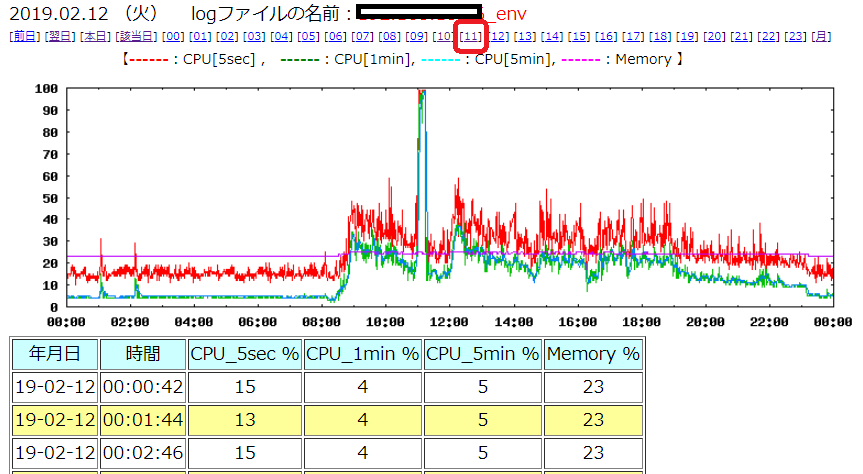This screenshot has width=863, height=474.
Task: Click the Memory legend label
Action: 643,59
